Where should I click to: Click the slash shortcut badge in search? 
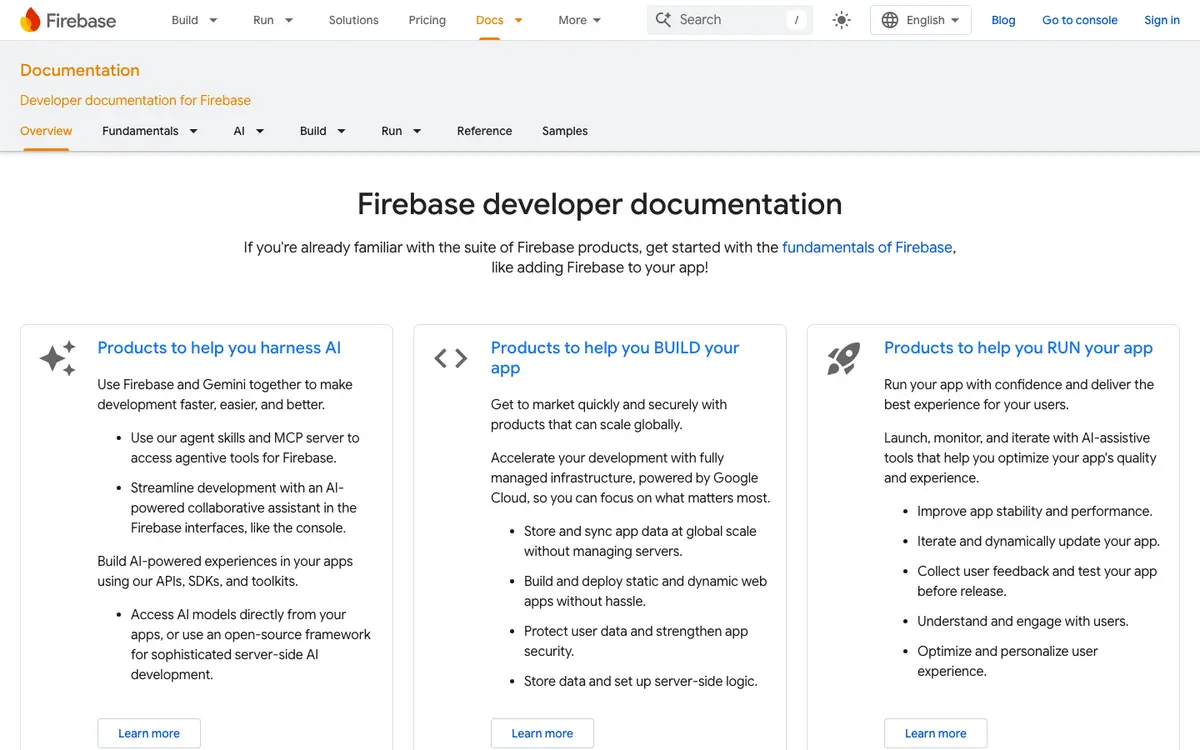coord(796,20)
